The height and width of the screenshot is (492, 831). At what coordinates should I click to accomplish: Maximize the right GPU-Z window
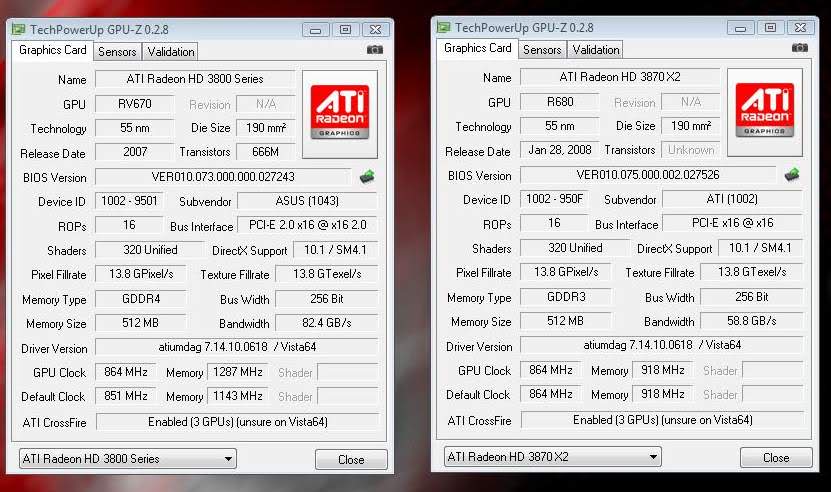pyautogui.click(x=770, y=28)
